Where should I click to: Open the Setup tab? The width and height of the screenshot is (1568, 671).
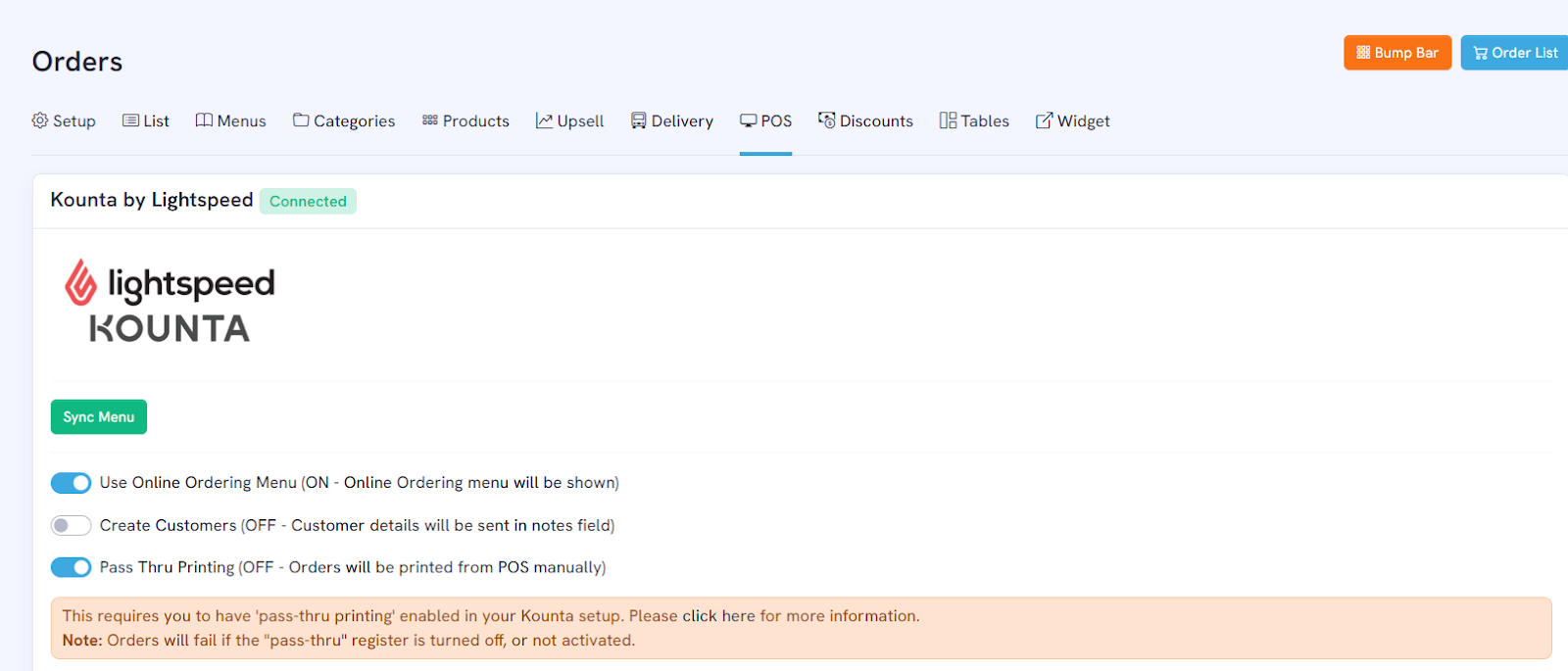[x=64, y=120]
